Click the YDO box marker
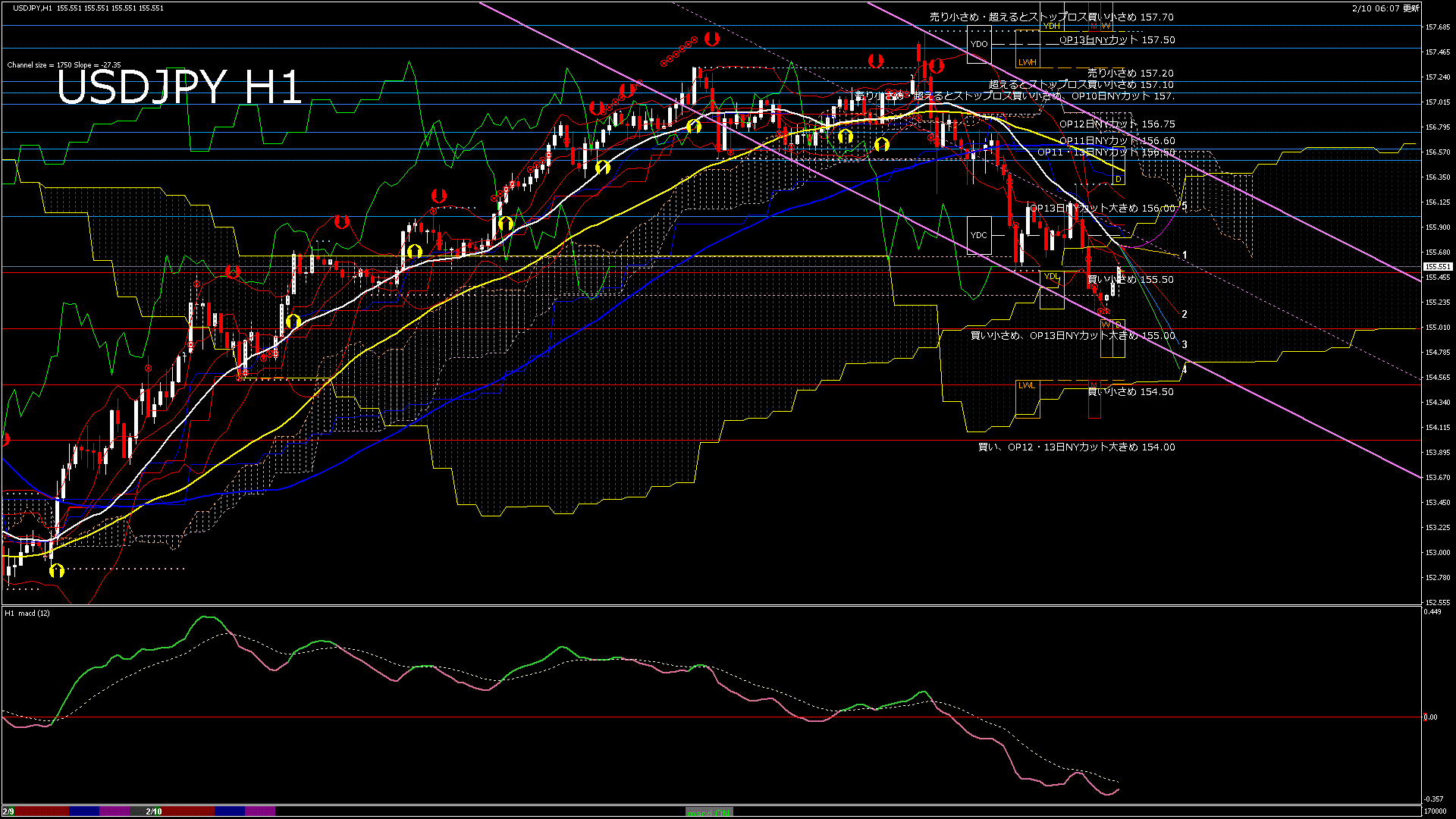 pyautogui.click(x=979, y=44)
